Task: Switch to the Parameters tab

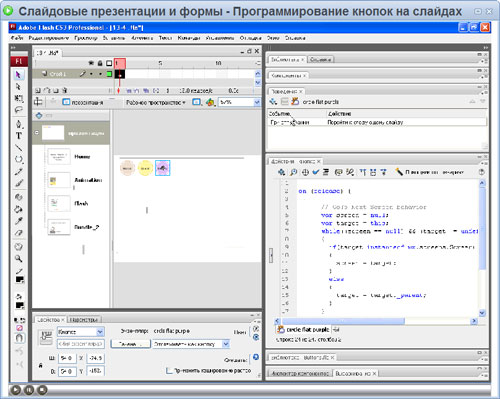Action: pyautogui.click(x=84, y=320)
